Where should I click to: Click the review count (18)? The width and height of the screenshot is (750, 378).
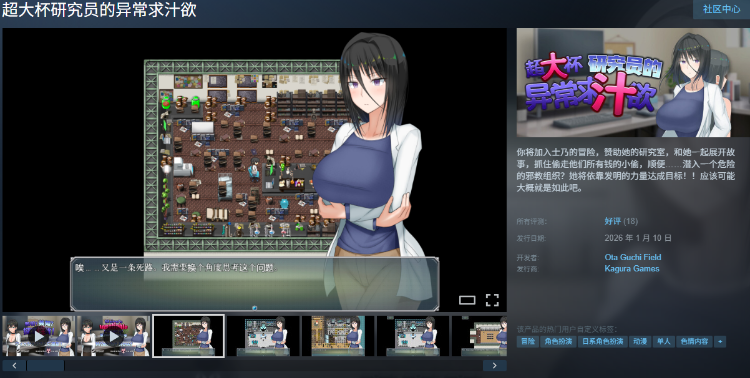[x=630, y=221]
